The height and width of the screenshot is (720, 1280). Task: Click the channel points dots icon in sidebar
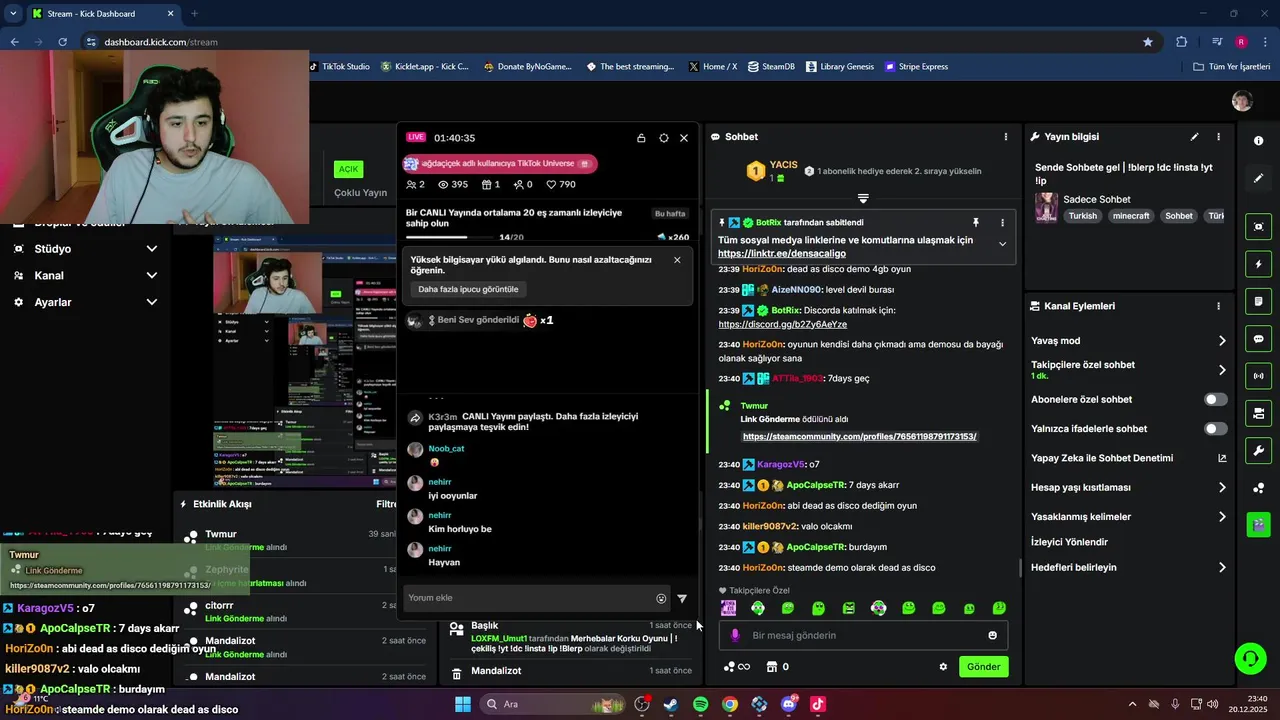coord(1259,488)
